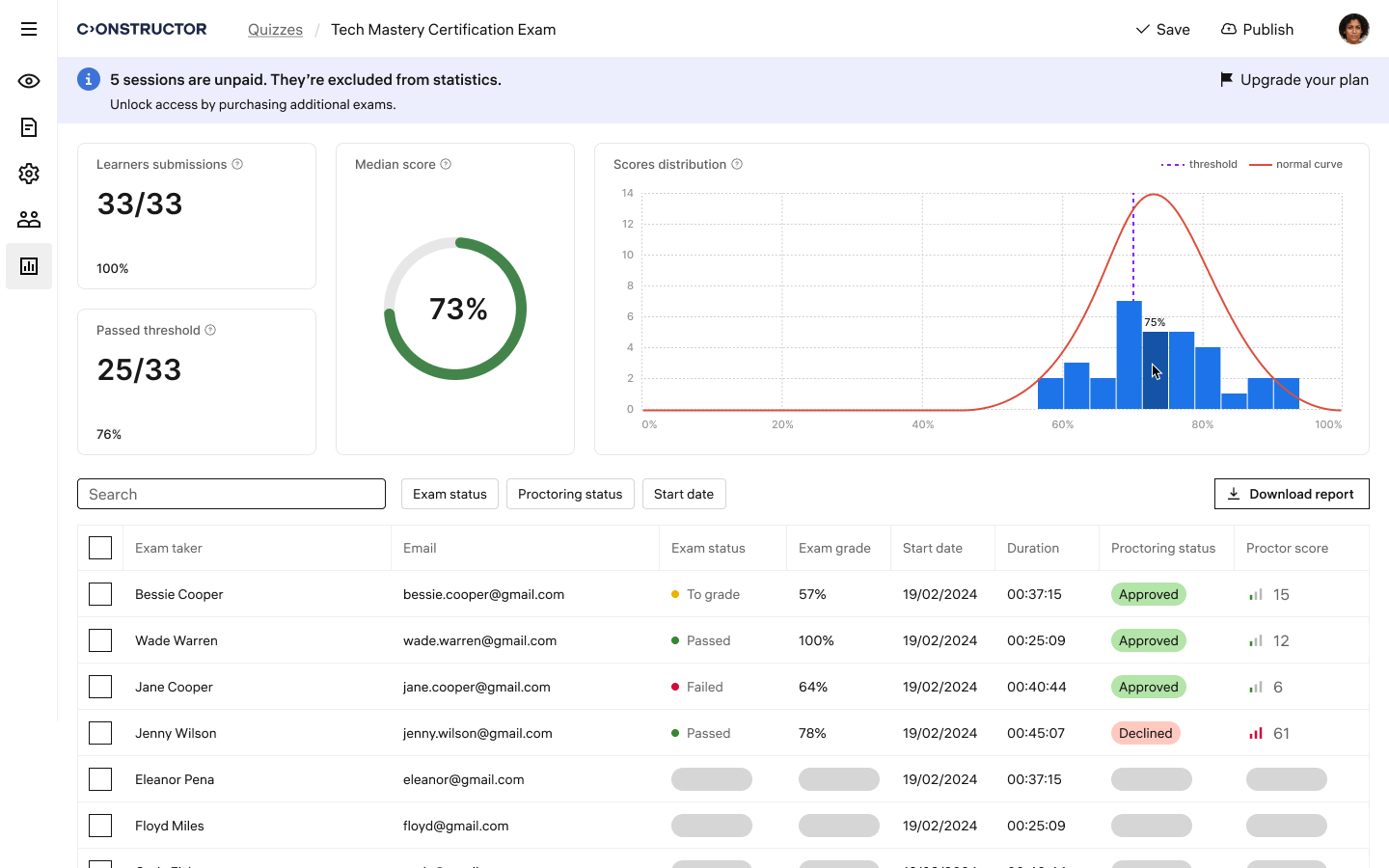Click the help icon next to Median score
This screenshot has height=868, width=1389.
coord(445,164)
